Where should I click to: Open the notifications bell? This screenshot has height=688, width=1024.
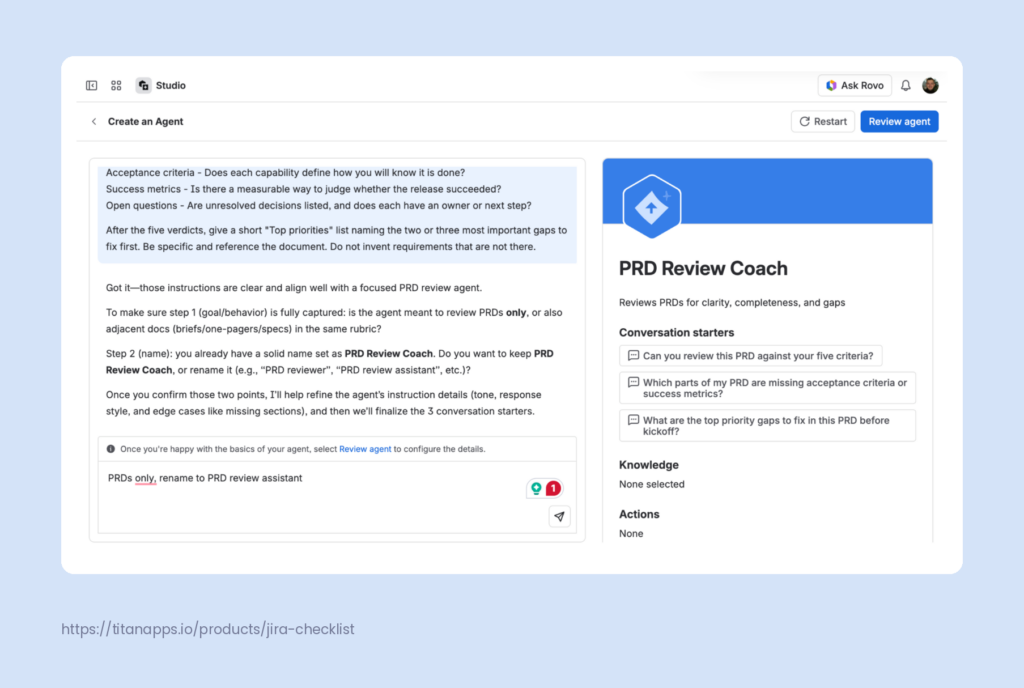906,86
